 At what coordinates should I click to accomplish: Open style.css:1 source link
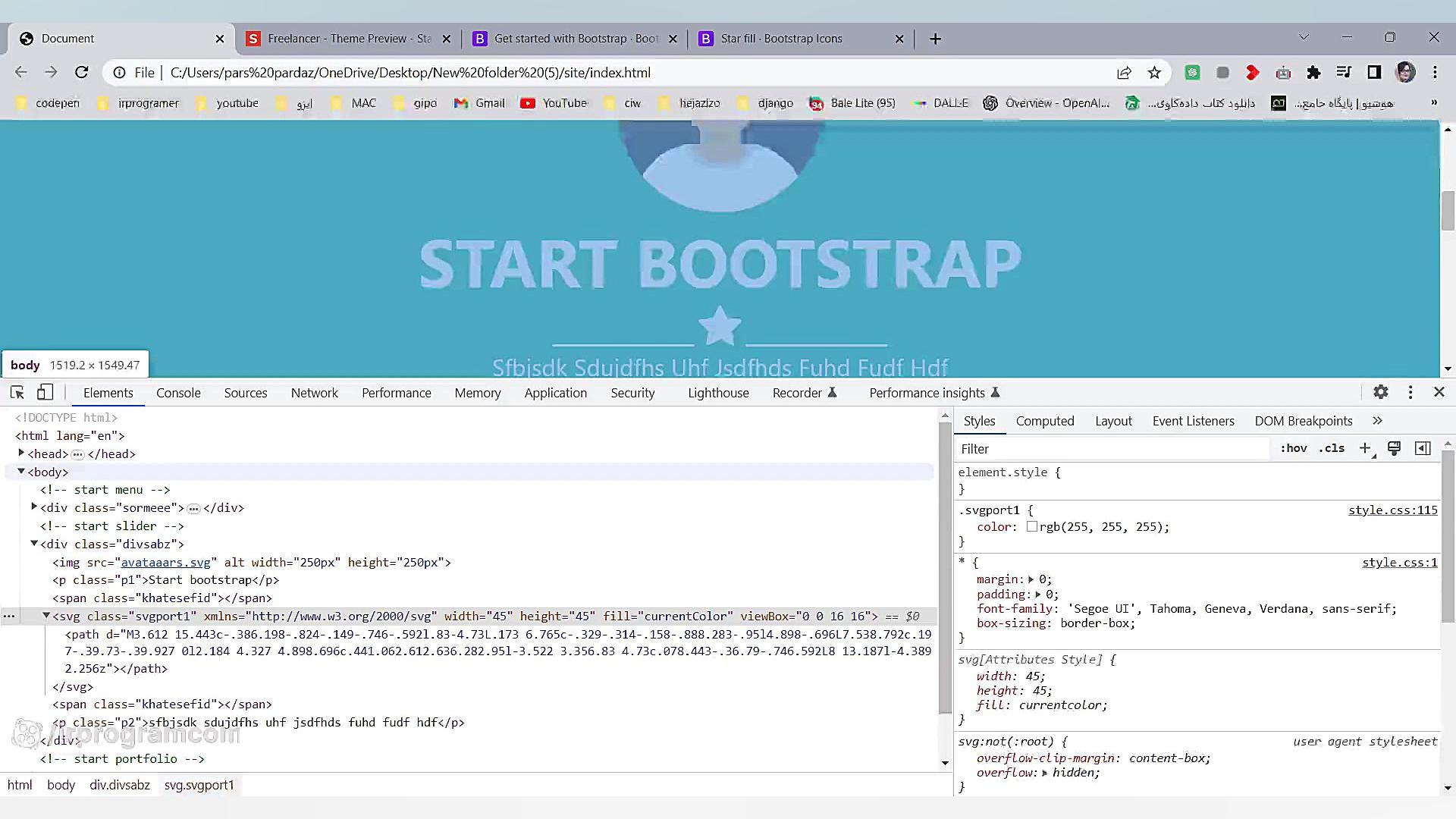[x=1400, y=562]
